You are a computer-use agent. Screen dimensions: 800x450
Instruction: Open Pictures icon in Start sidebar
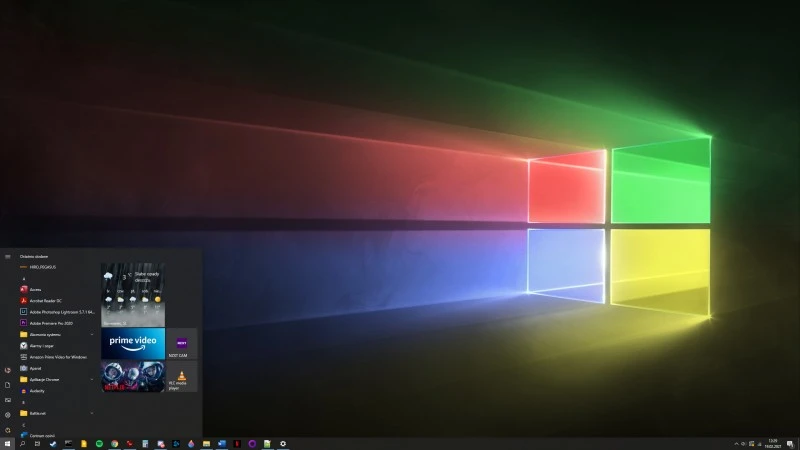point(8,400)
